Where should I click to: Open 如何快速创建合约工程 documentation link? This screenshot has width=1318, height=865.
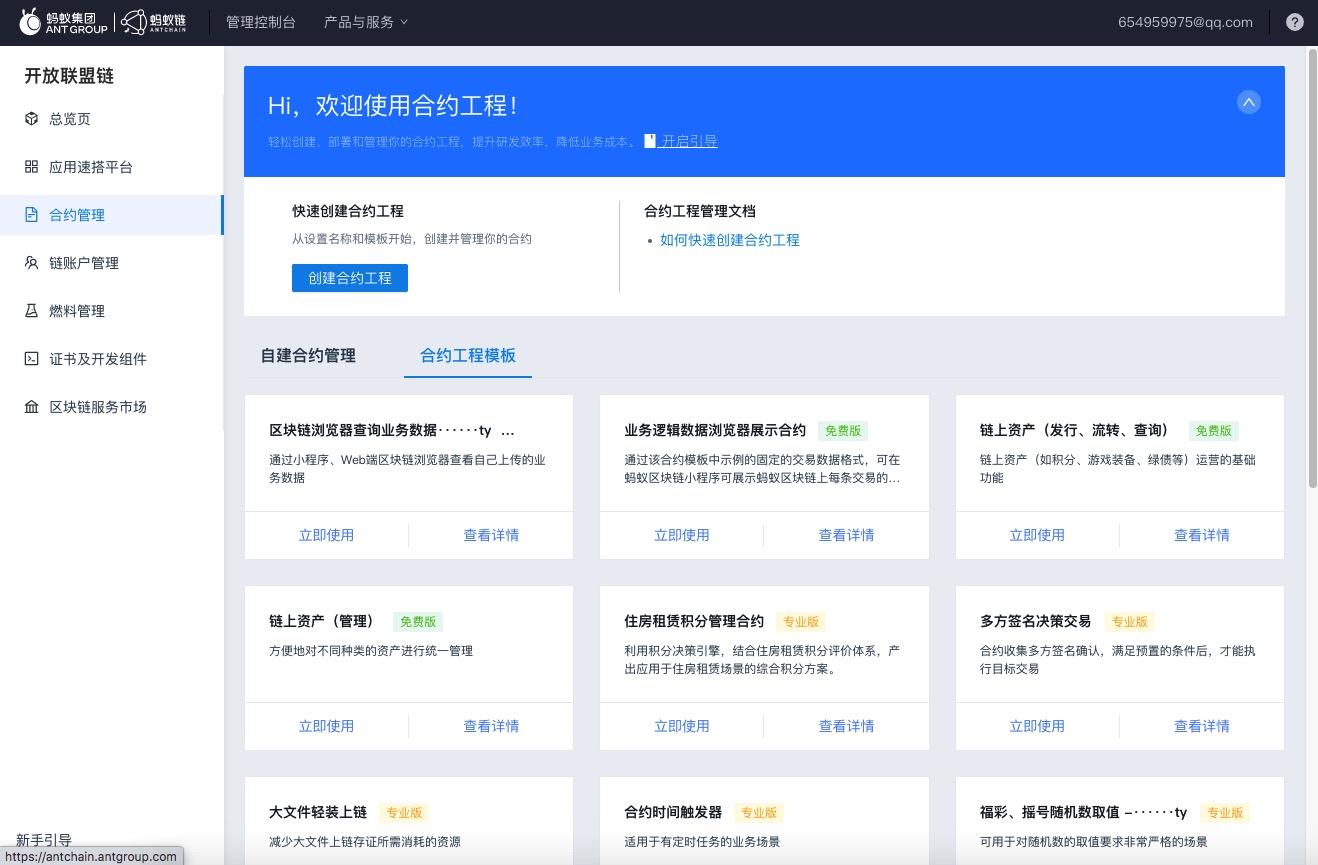coord(730,240)
